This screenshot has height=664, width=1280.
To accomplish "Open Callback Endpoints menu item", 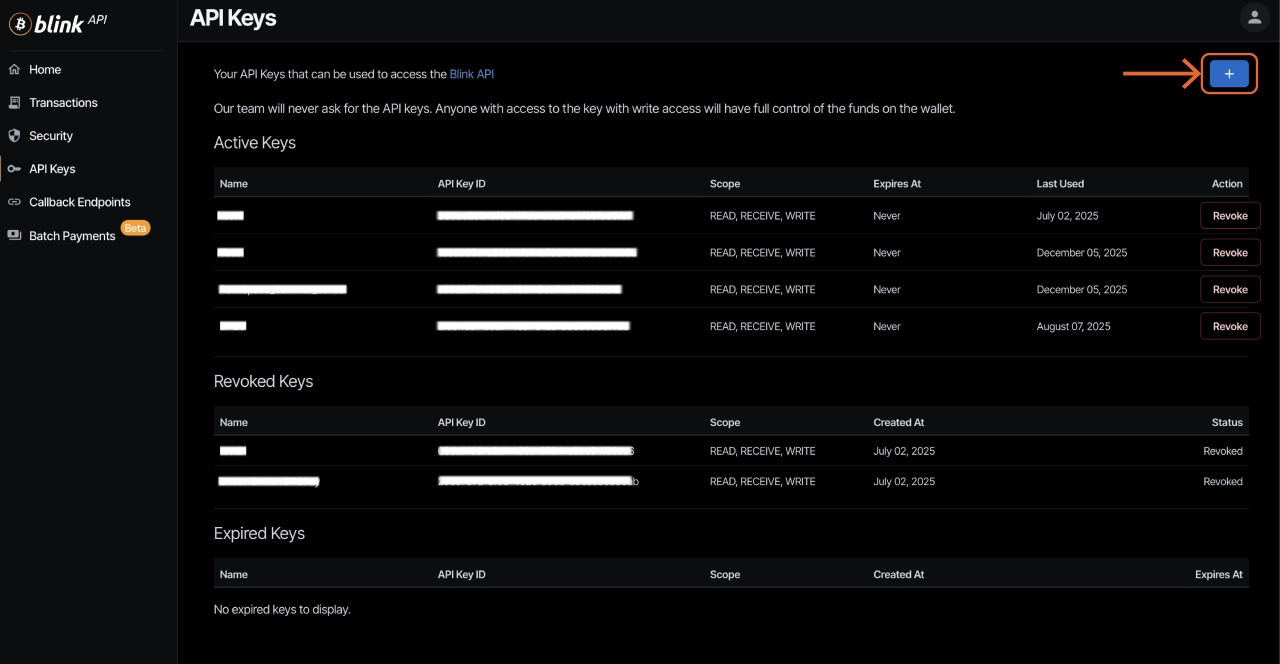I will (x=80, y=202).
